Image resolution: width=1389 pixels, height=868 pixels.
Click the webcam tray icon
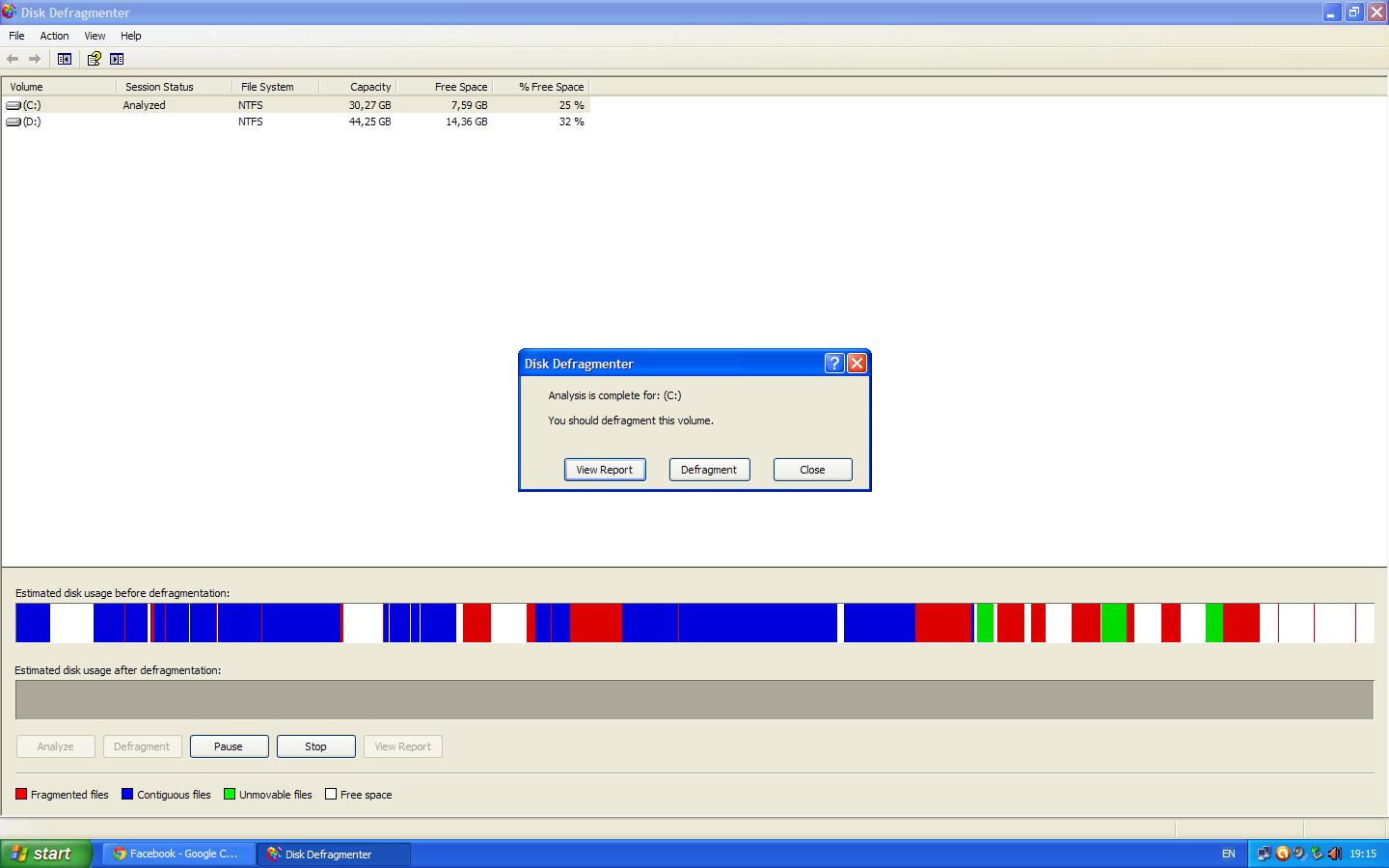point(1299,854)
